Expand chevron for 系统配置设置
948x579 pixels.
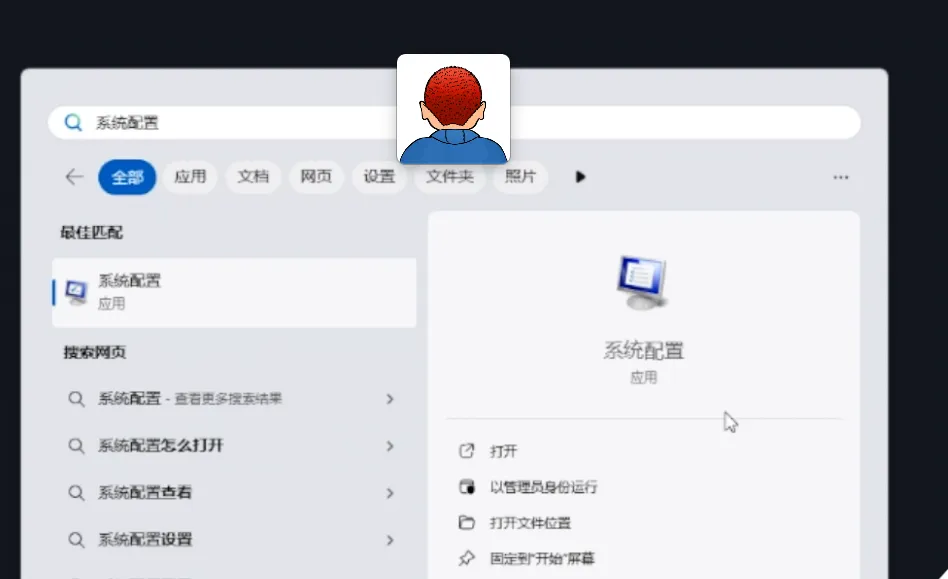point(390,540)
